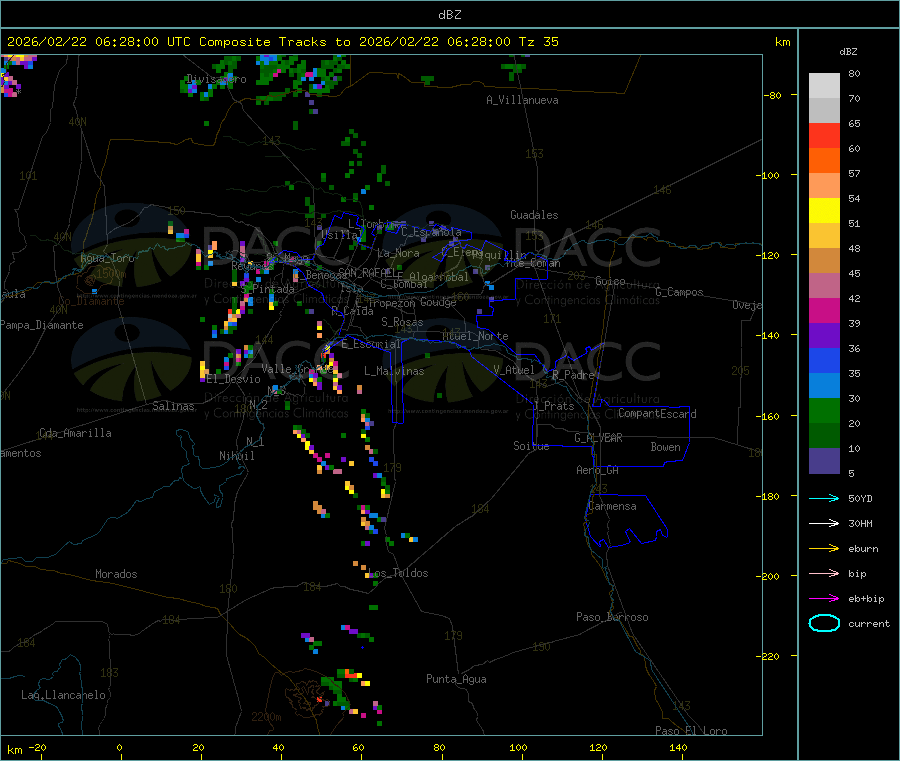Click the Paso_El_Loro label
Screen dimensions: 900x761
pyautogui.click(x=691, y=731)
